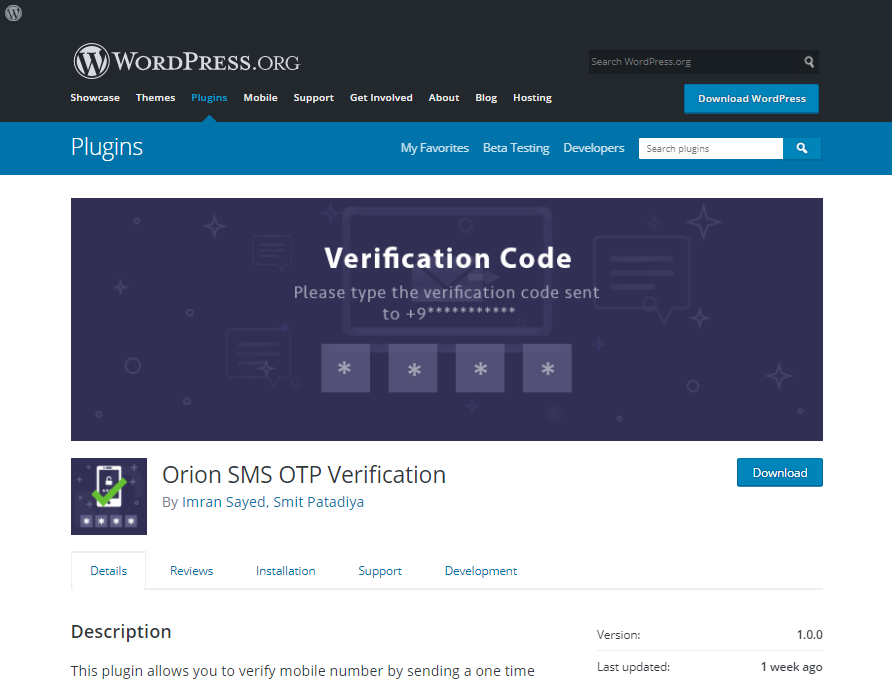Click the Download button for the plugin
The width and height of the screenshot is (892, 681).
(779, 472)
